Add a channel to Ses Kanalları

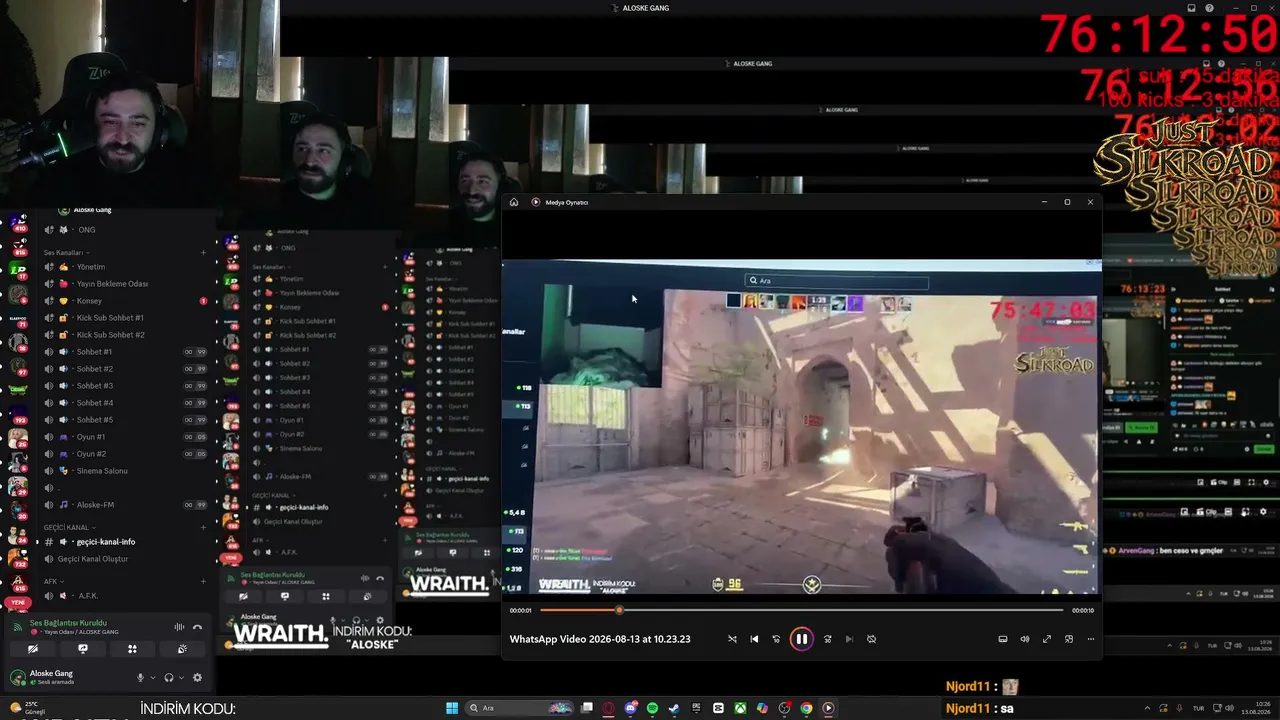[x=203, y=253]
